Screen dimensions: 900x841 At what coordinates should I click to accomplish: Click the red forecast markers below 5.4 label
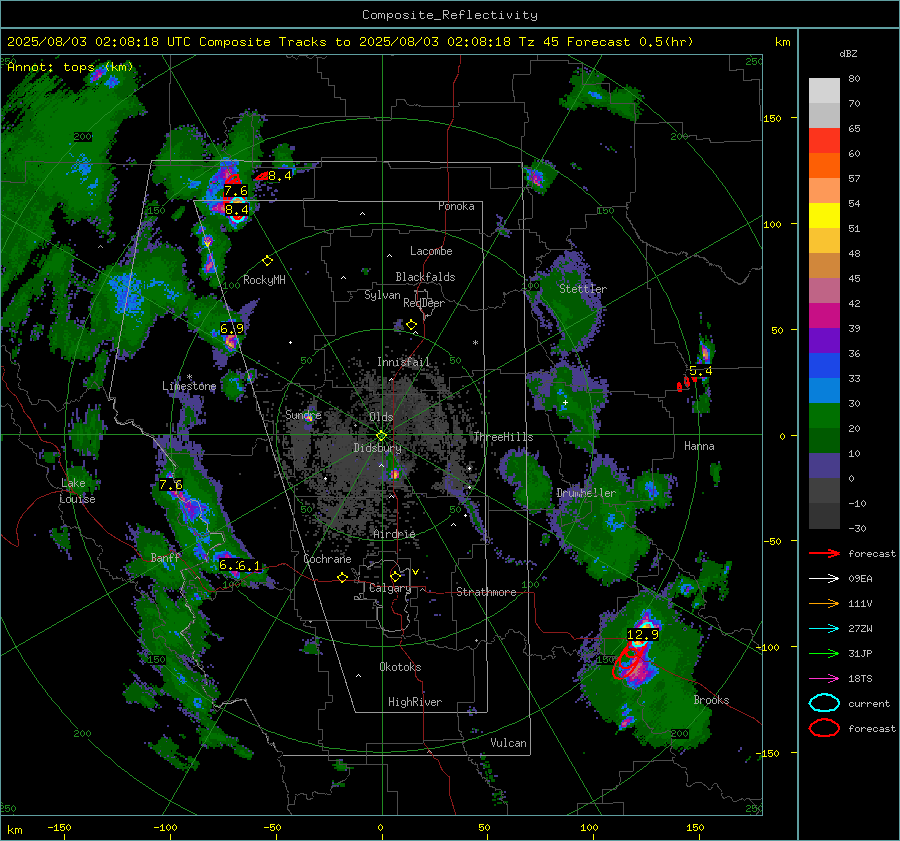click(x=686, y=383)
